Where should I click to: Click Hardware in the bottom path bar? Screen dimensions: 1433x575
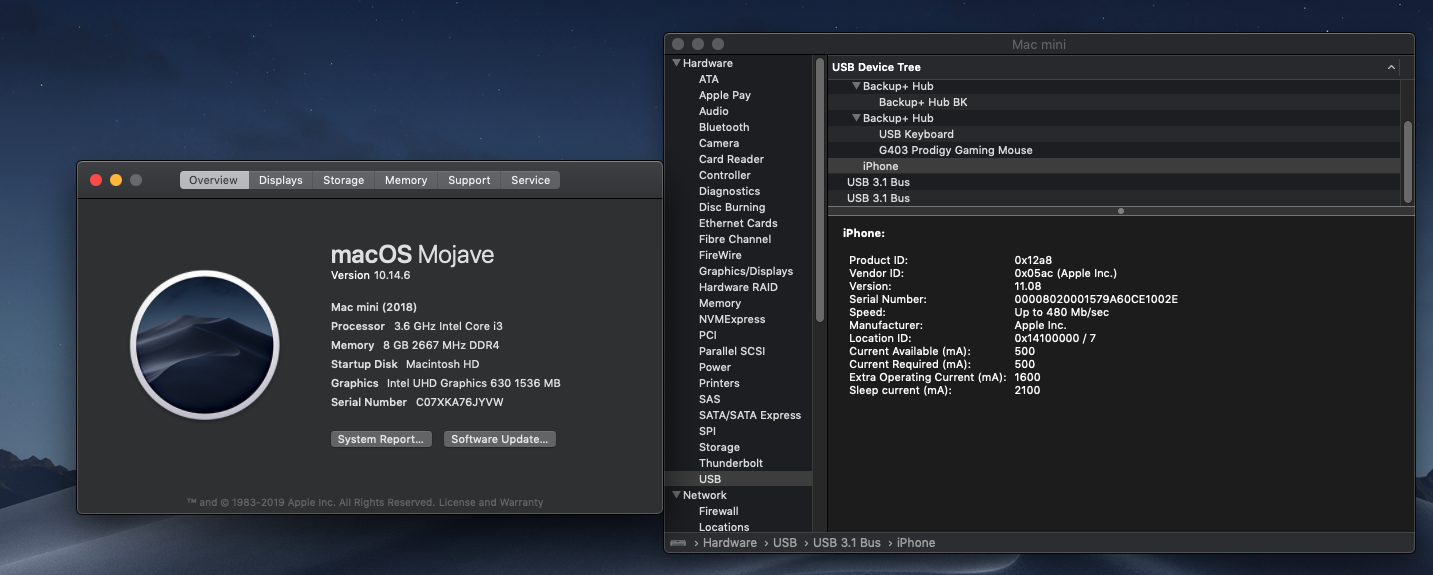(x=730, y=543)
